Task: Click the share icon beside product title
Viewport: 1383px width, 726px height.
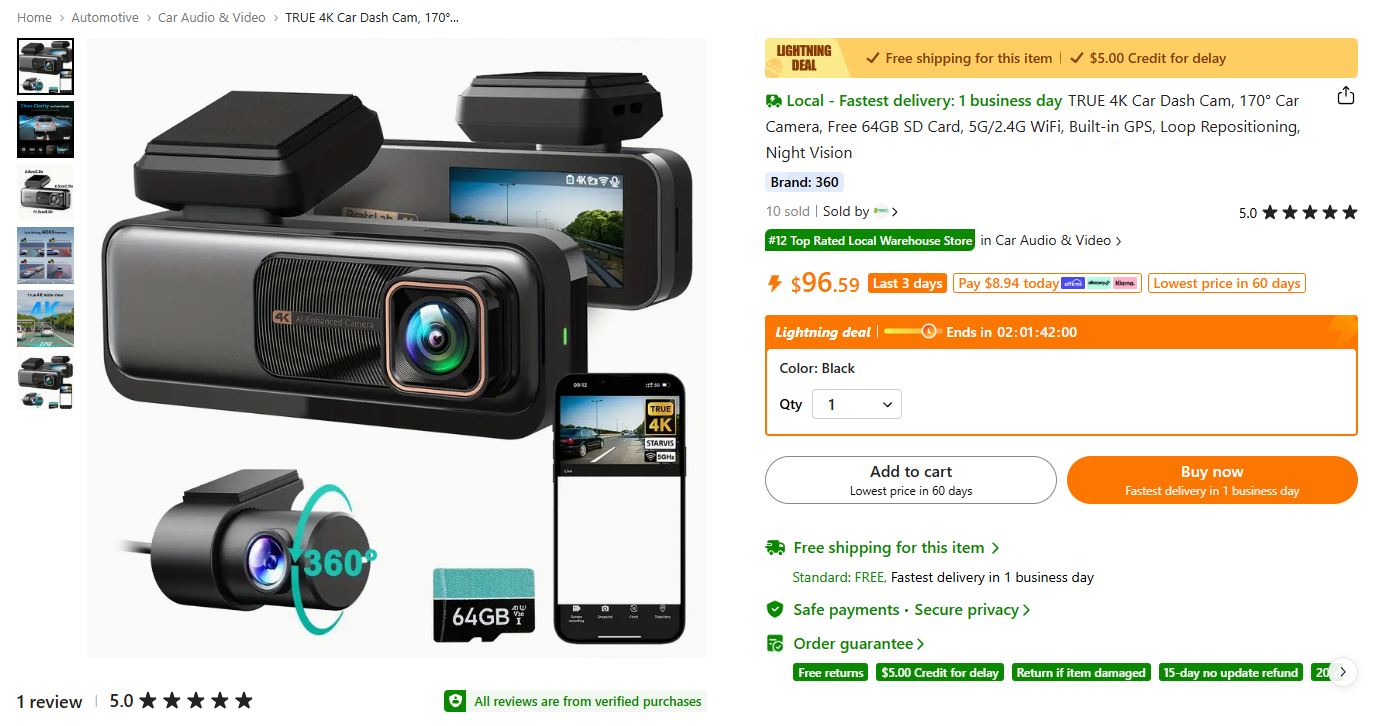Action: click(1346, 96)
